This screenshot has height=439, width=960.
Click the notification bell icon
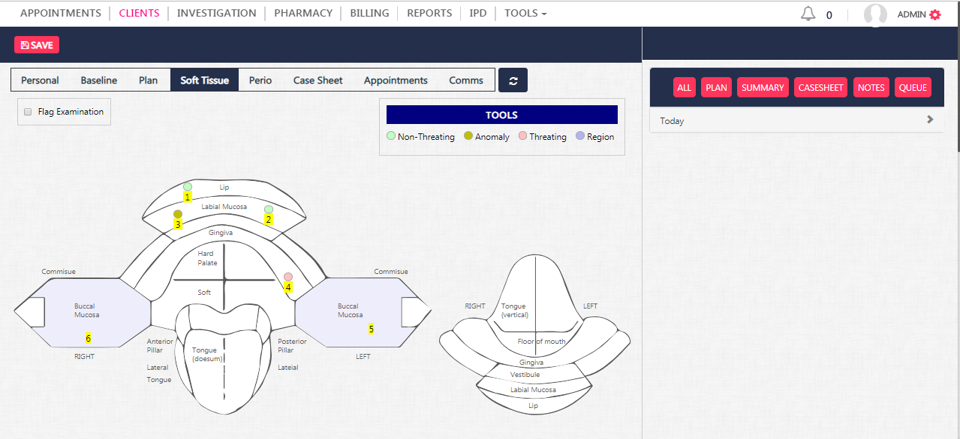click(x=808, y=14)
